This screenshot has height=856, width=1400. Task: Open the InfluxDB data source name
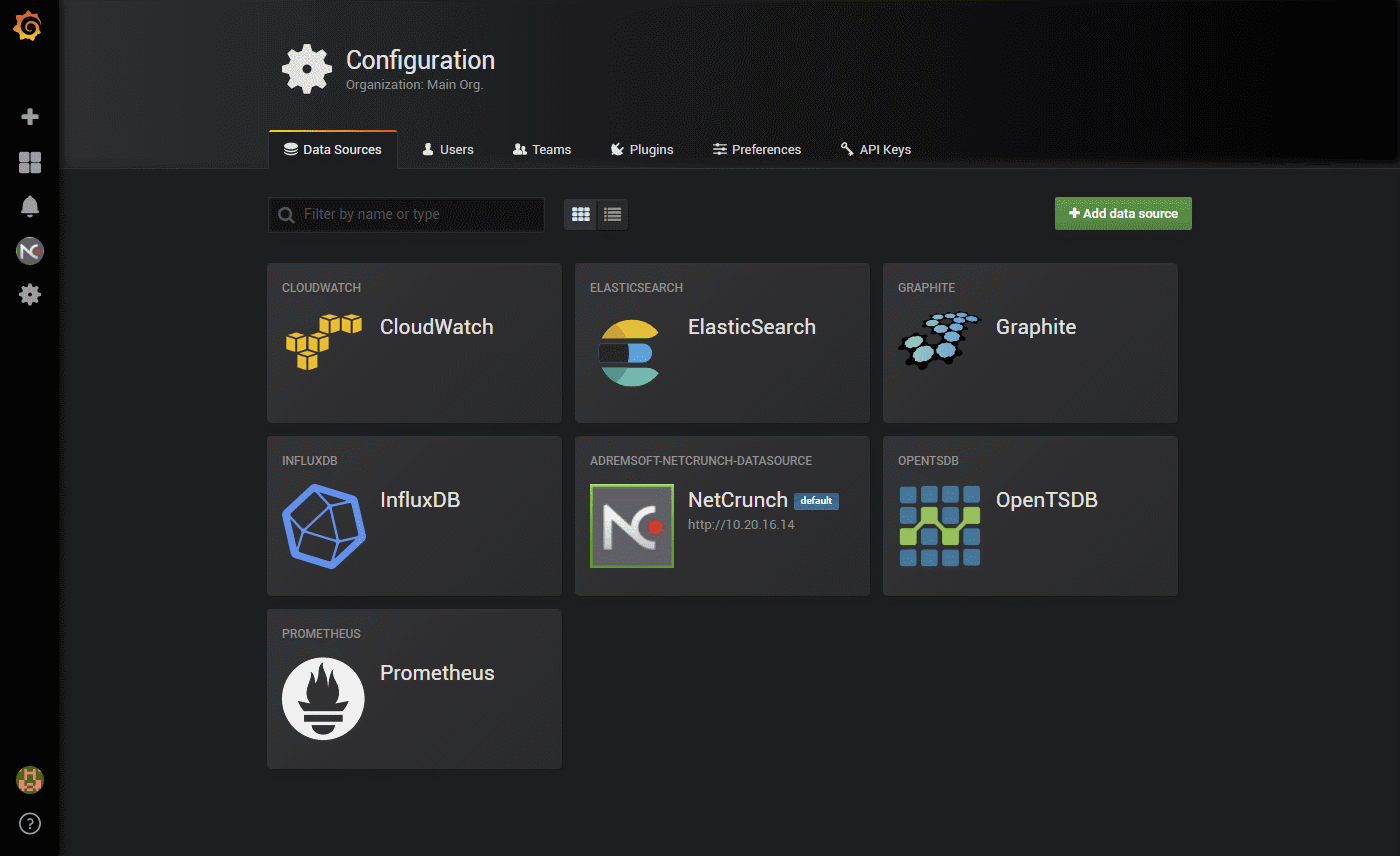[x=420, y=500]
